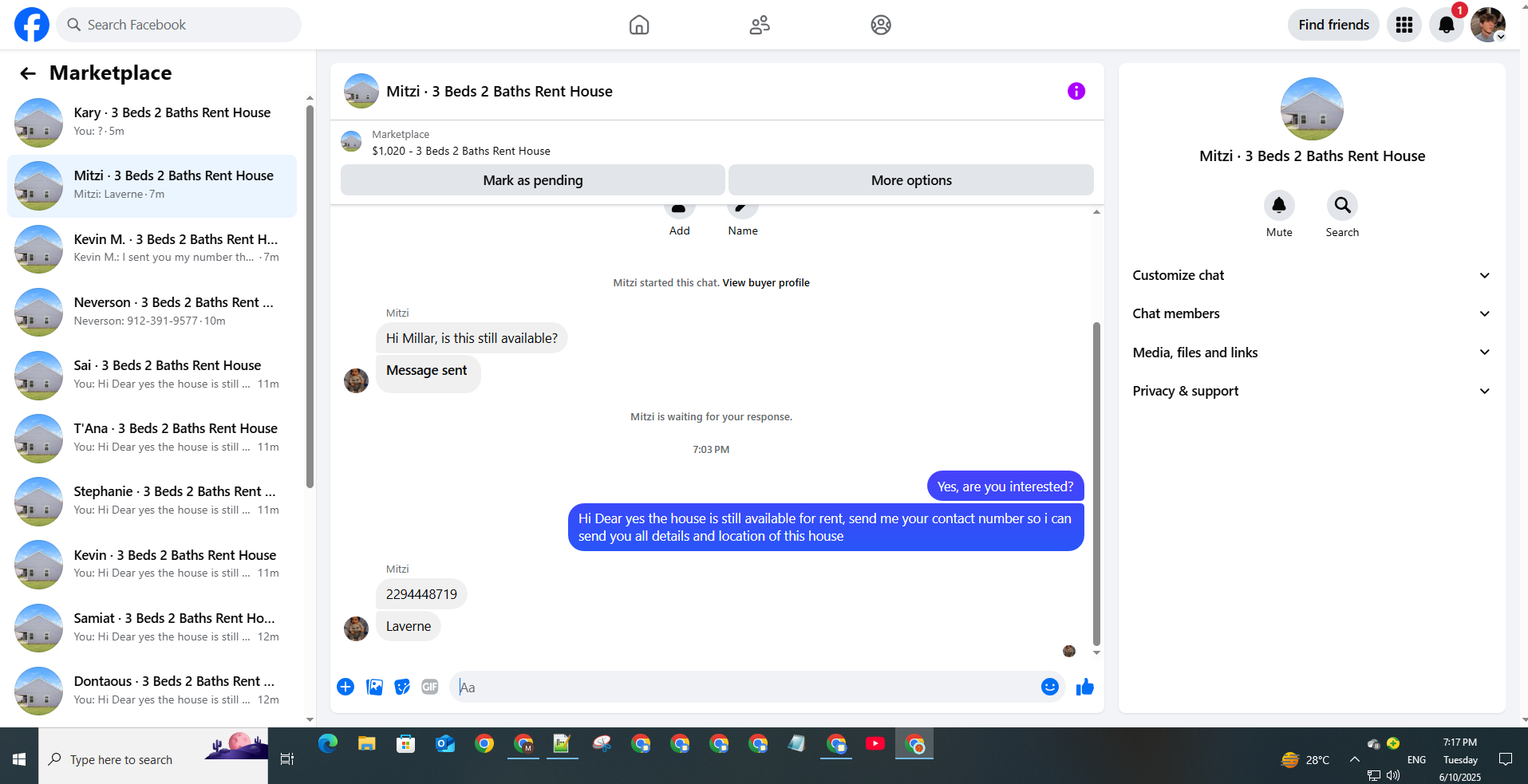Screen dimensions: 1528x784
Task: Open the account profile picture menu
Action: 1488,25
